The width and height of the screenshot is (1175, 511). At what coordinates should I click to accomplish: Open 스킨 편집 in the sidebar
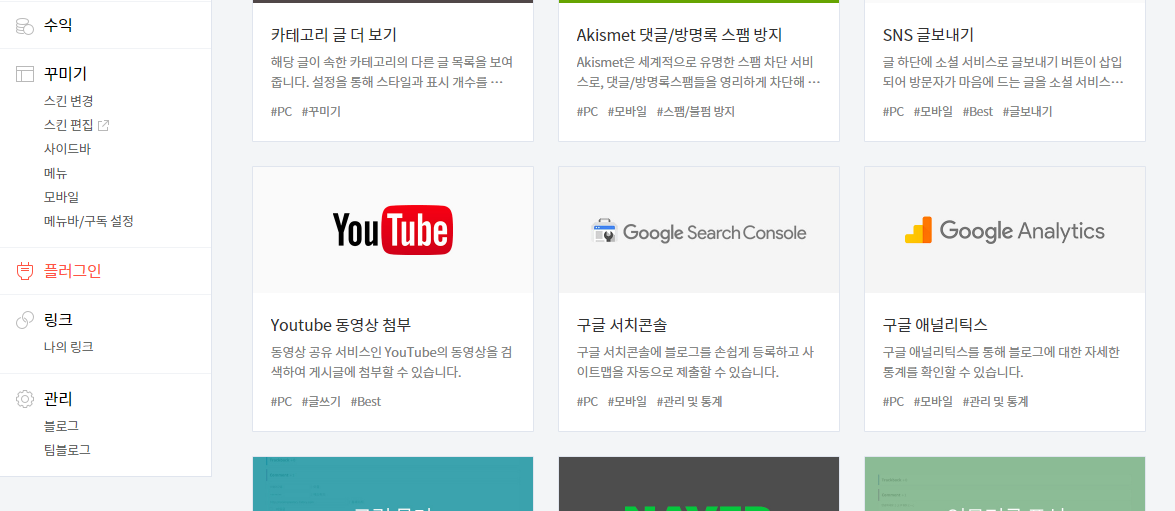pos(70,125)
